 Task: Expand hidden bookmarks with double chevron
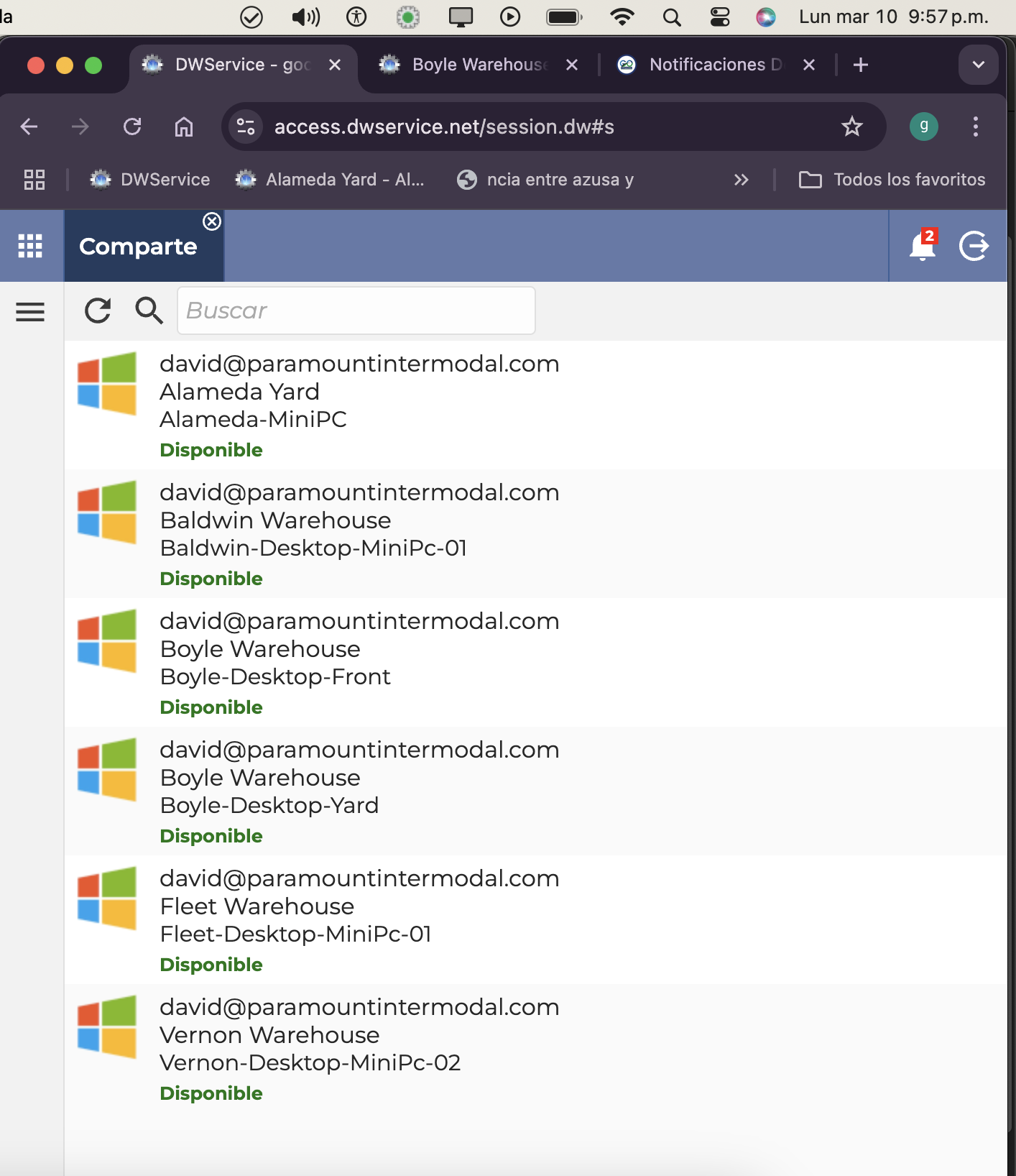coord(742,180)
